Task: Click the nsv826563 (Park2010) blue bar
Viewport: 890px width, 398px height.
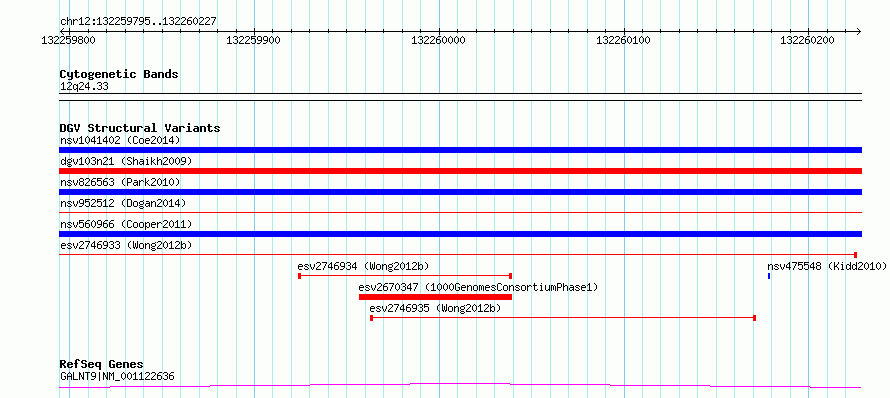Action: [460, 192]
